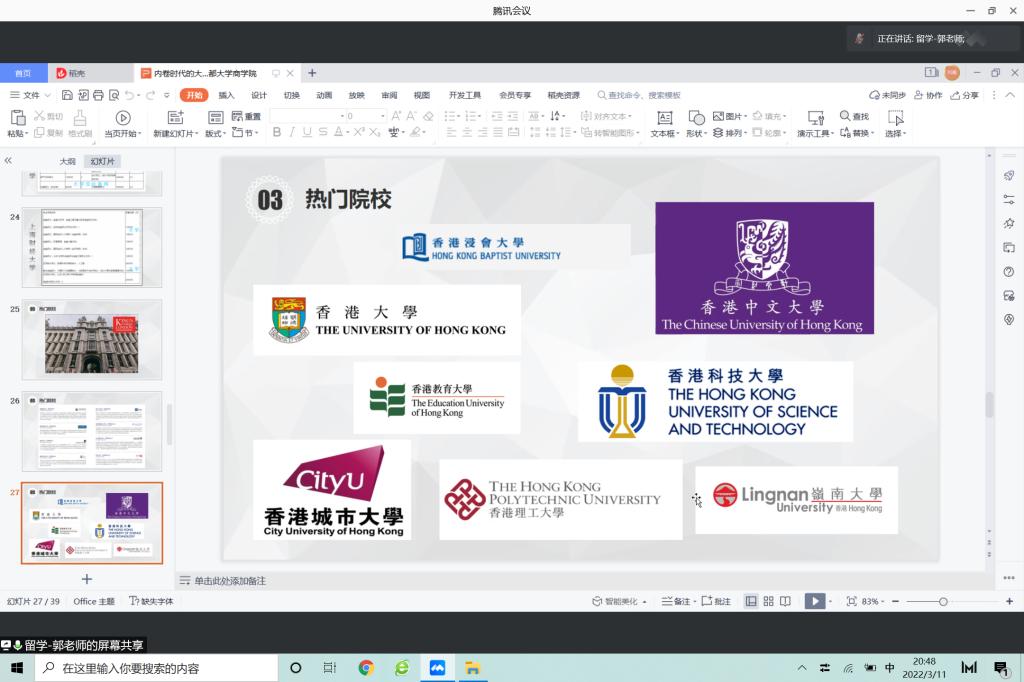Open Print Preview from quick access bar
The height and width of the screenshot is (682, 1024).
coord(114,95)
